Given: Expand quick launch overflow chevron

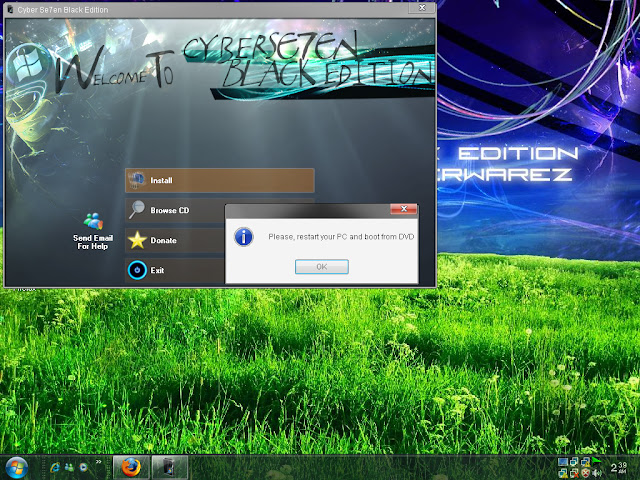Looking at the screenshot, I should pos(98,462).
